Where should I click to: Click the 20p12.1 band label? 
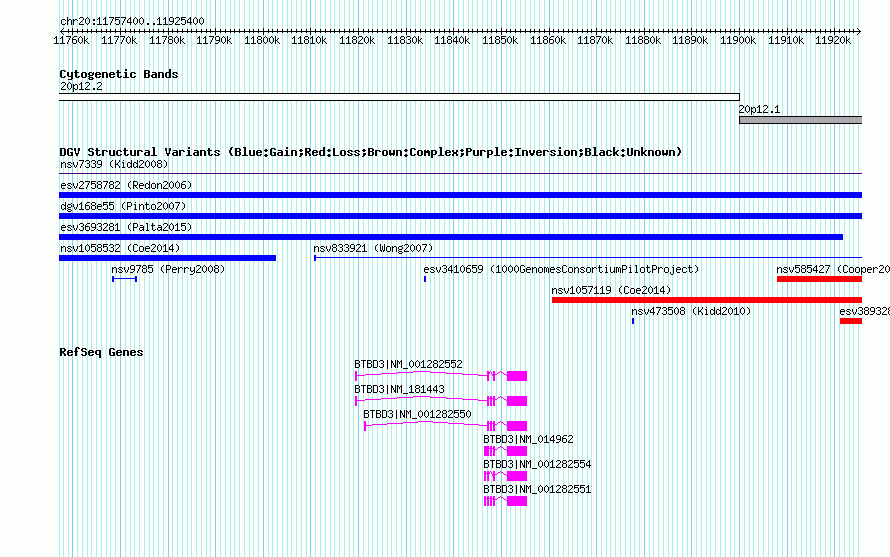759,110
